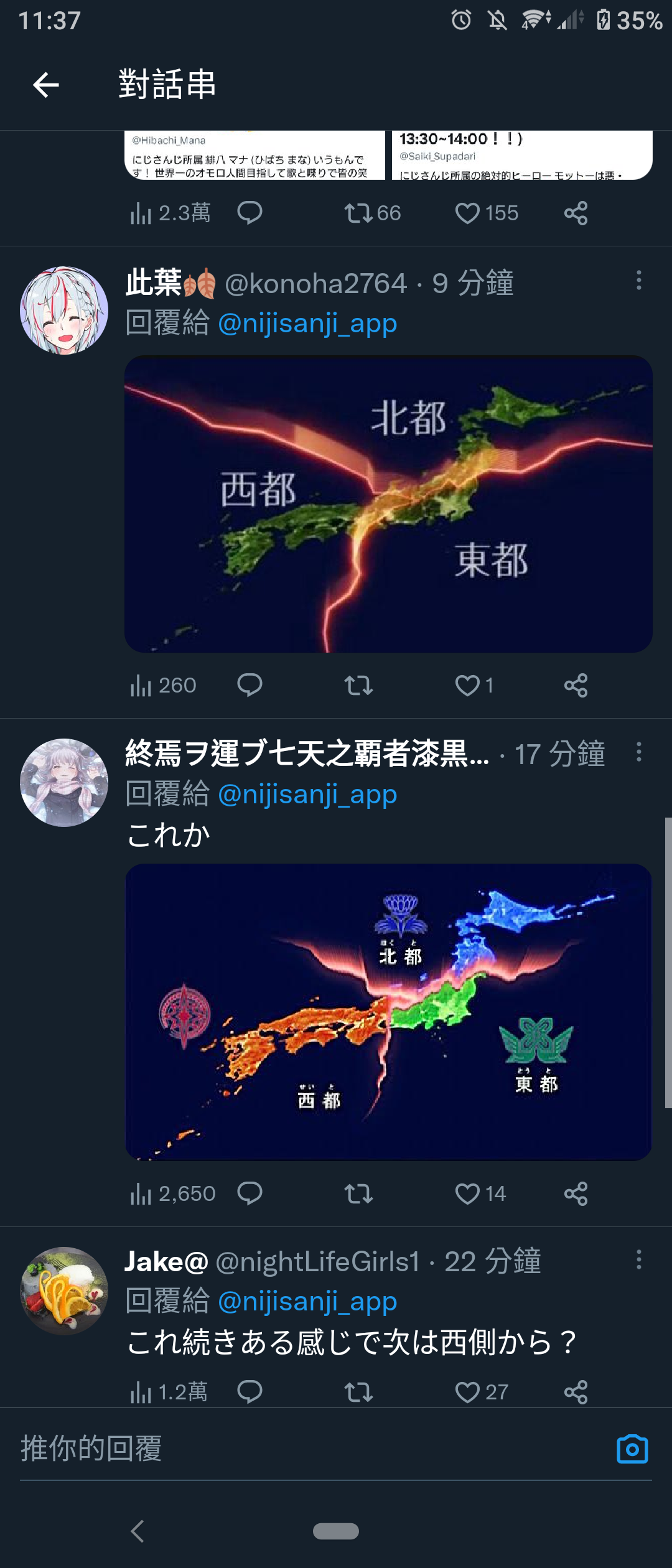The height and width of the screenshot is (1568, 672).
Task: Like the tweet with 155 likes
Action: click(x=487, y=213)
